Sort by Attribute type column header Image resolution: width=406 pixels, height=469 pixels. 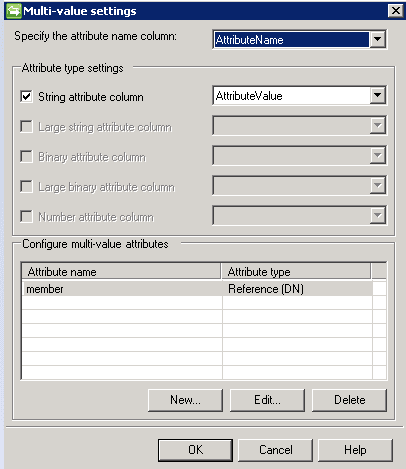296,271
